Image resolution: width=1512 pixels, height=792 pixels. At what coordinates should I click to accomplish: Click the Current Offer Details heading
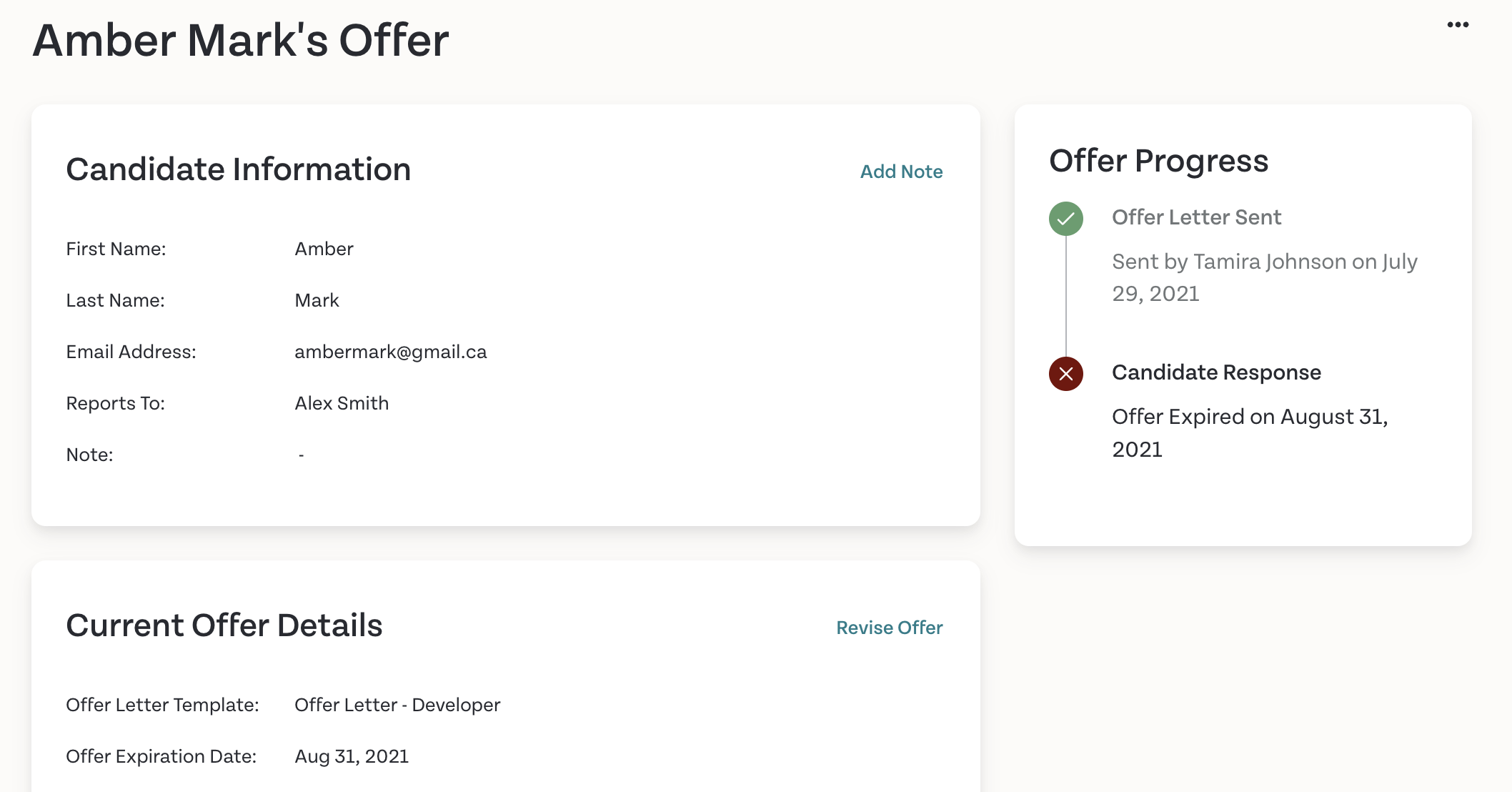click(224, 625)
